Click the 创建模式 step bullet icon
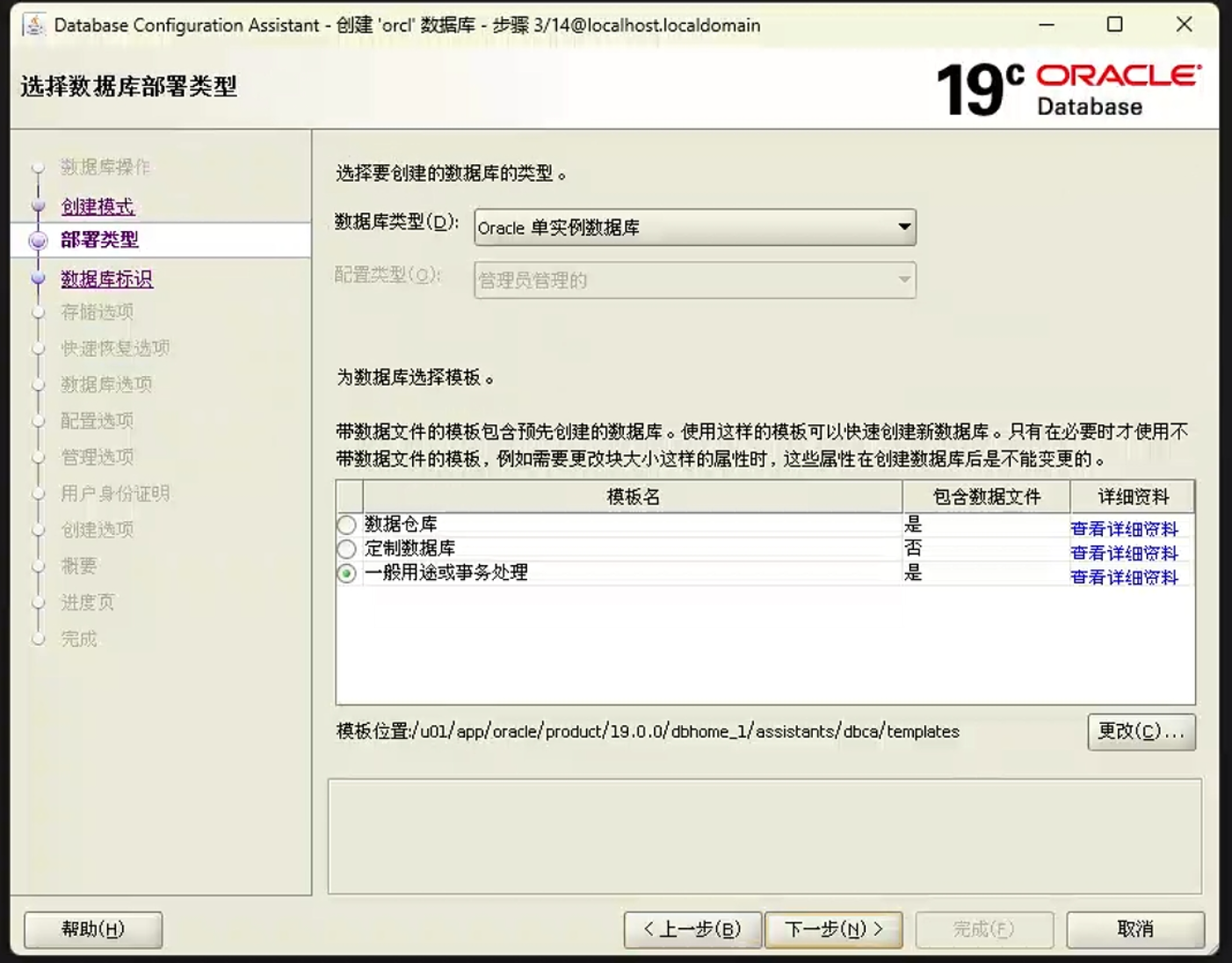 pos(38,206)
